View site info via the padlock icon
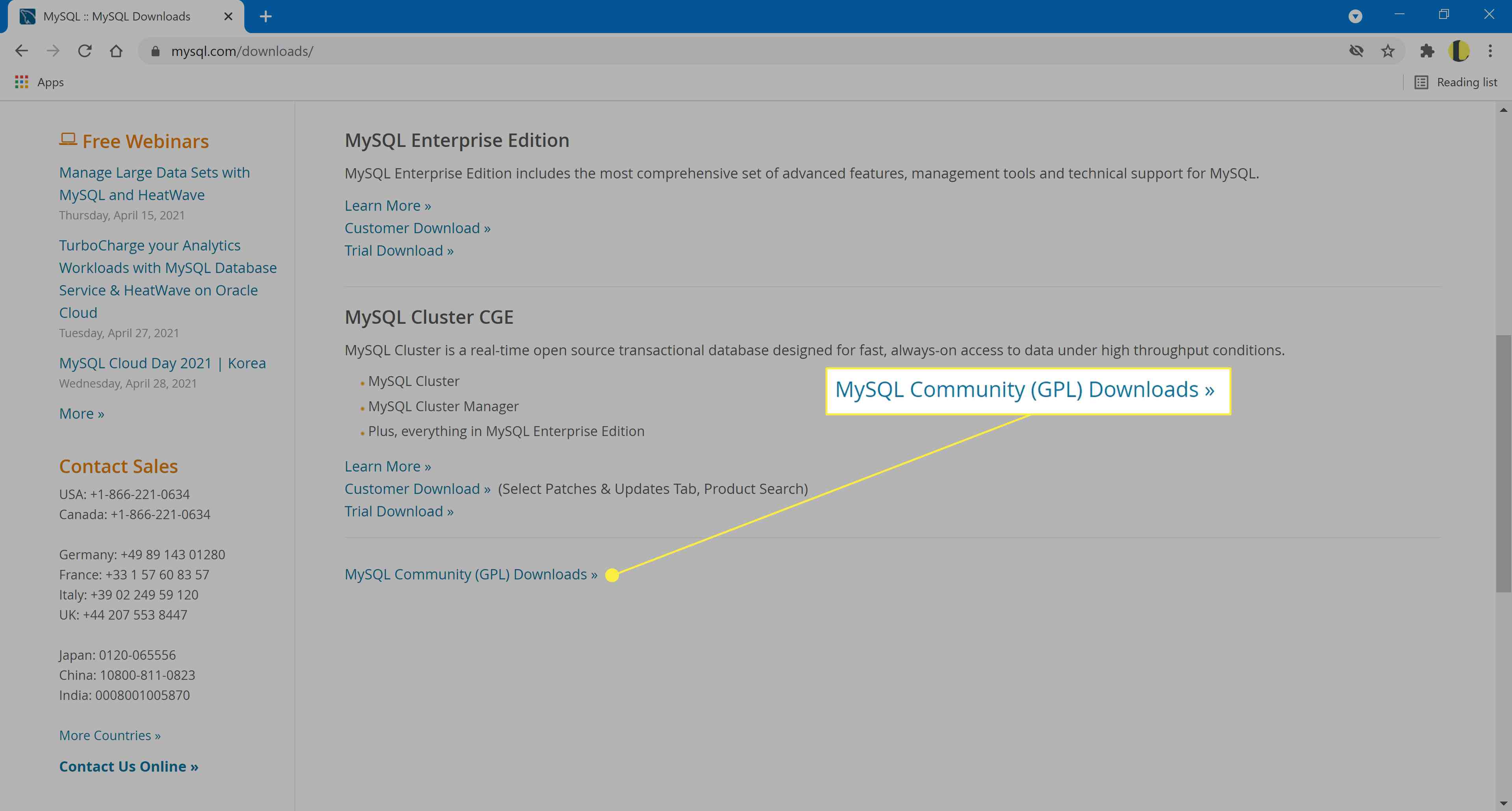The image size is (1512, 811). click(155, 51)
